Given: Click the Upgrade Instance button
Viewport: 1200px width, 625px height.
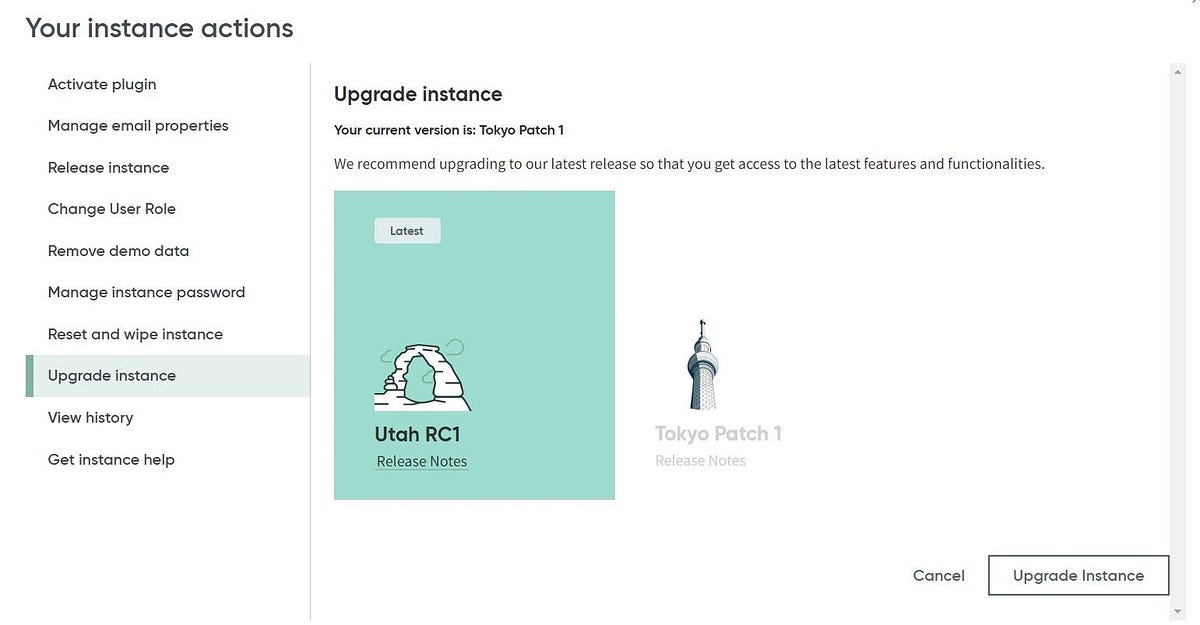Looking at the screenshot, I should pyautogui.click(x=1078, y=575).
